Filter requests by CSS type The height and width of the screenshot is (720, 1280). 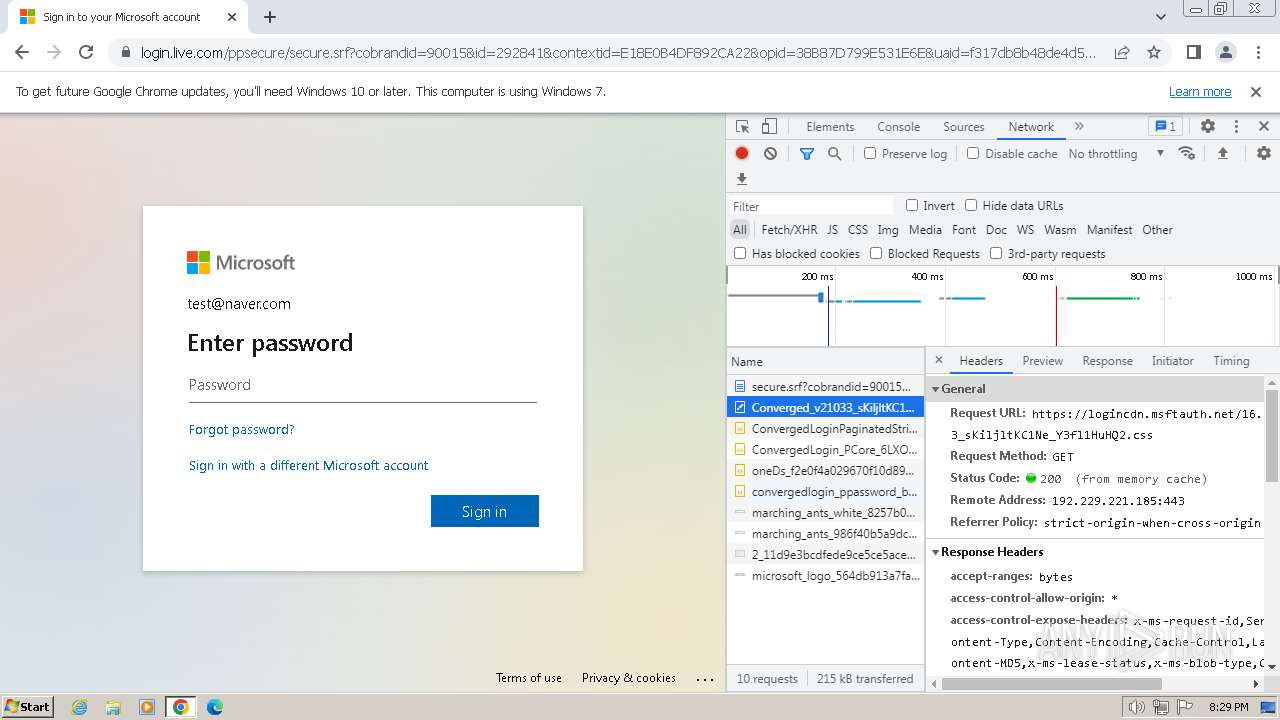[858, 229]
